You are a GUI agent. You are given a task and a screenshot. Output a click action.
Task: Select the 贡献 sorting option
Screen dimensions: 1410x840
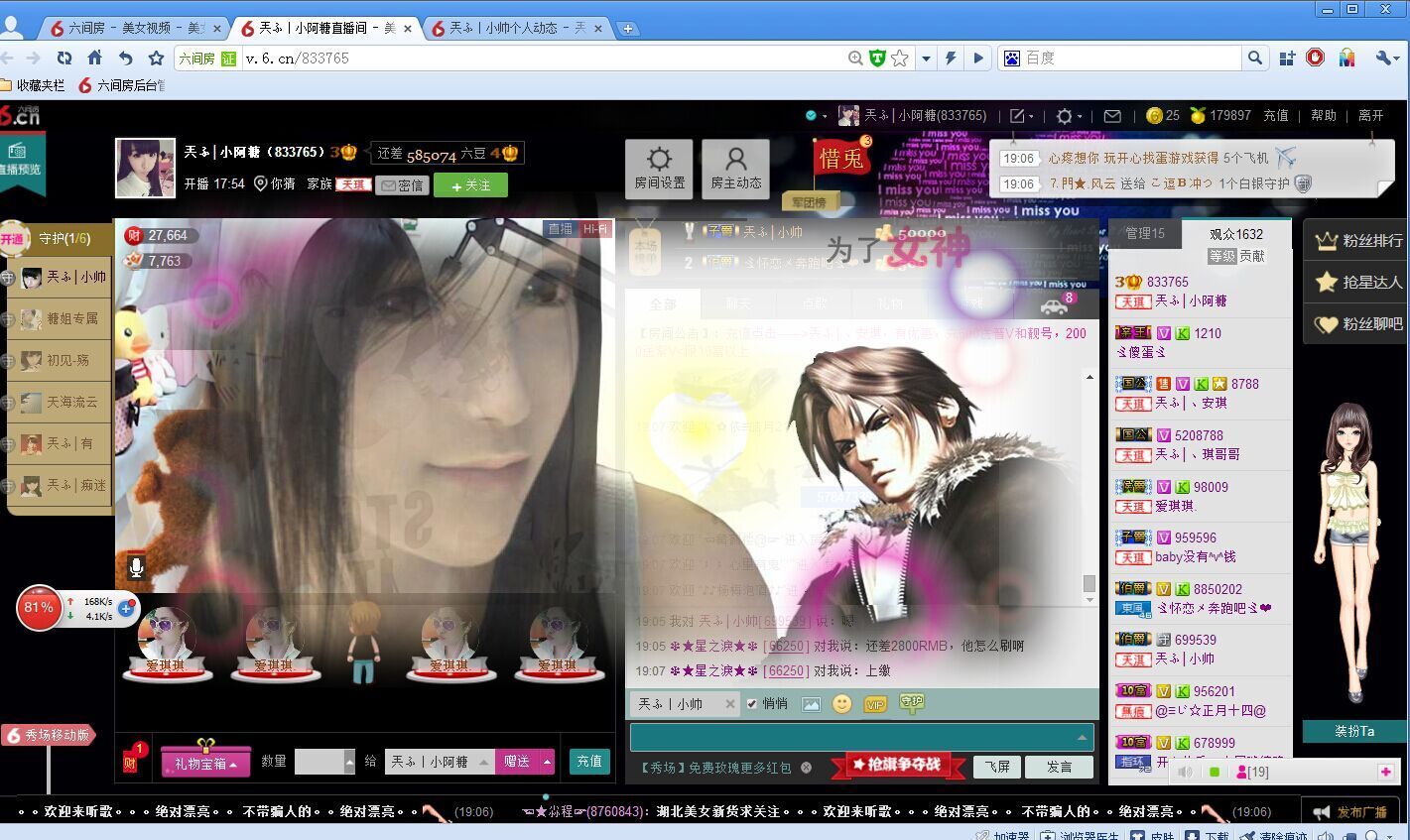1252,256
